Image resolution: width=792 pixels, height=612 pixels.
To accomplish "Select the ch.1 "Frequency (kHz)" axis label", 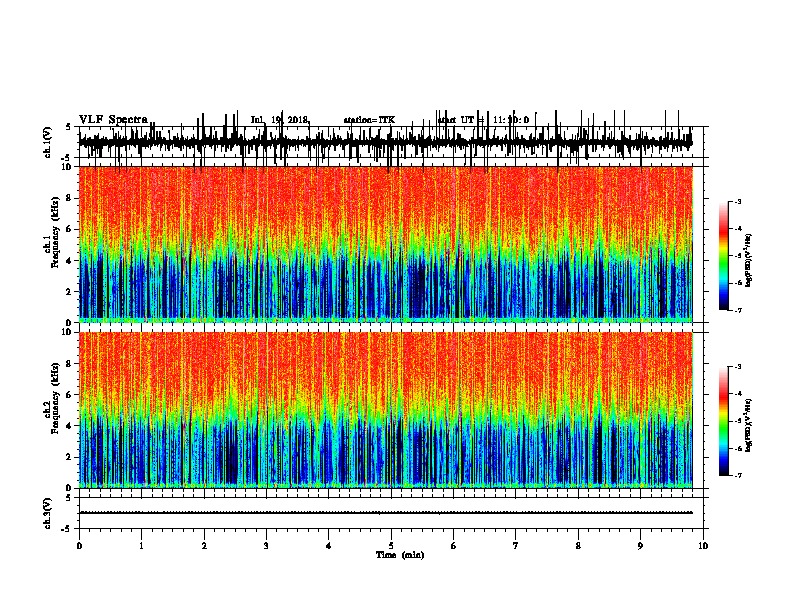I will (x=55, y=232).
